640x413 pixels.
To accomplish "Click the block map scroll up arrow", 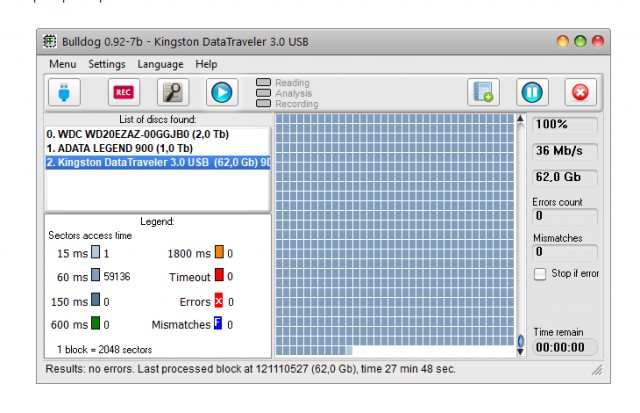I will click(x=520, y=118).
